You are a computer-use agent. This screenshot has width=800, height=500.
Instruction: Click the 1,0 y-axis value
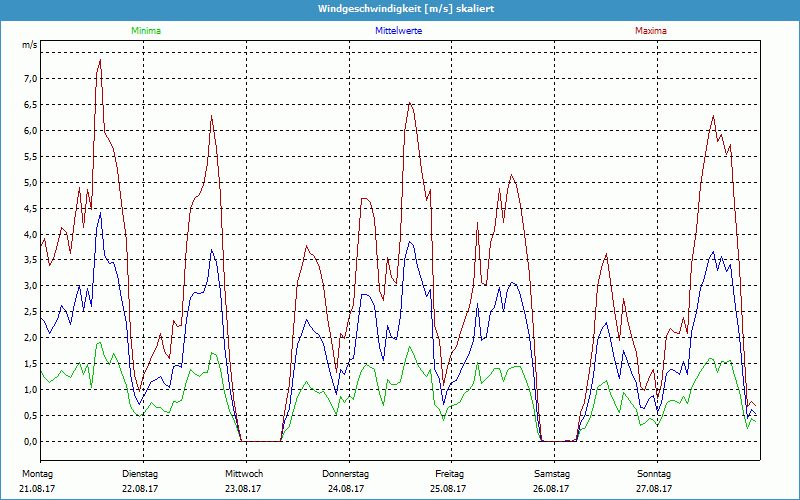31,390
